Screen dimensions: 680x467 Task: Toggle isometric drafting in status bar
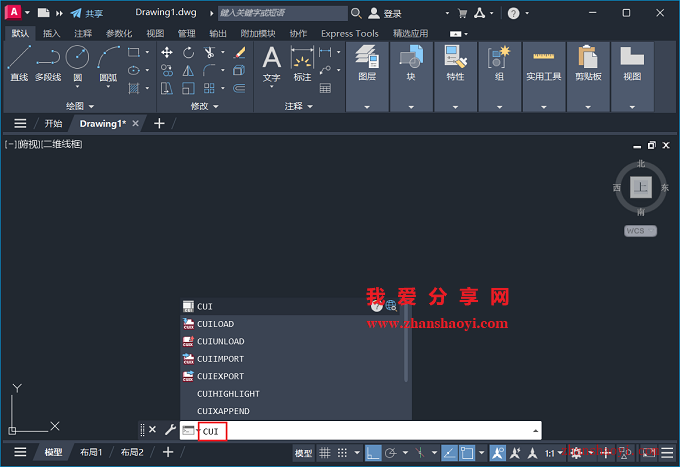[420, 453]
